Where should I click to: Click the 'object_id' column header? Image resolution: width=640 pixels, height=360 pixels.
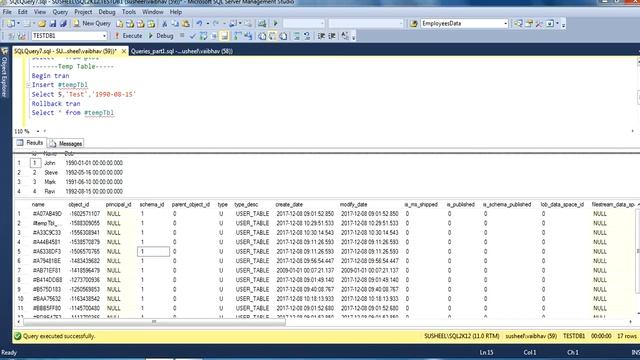pyautogui.click(x=78, y=204)
